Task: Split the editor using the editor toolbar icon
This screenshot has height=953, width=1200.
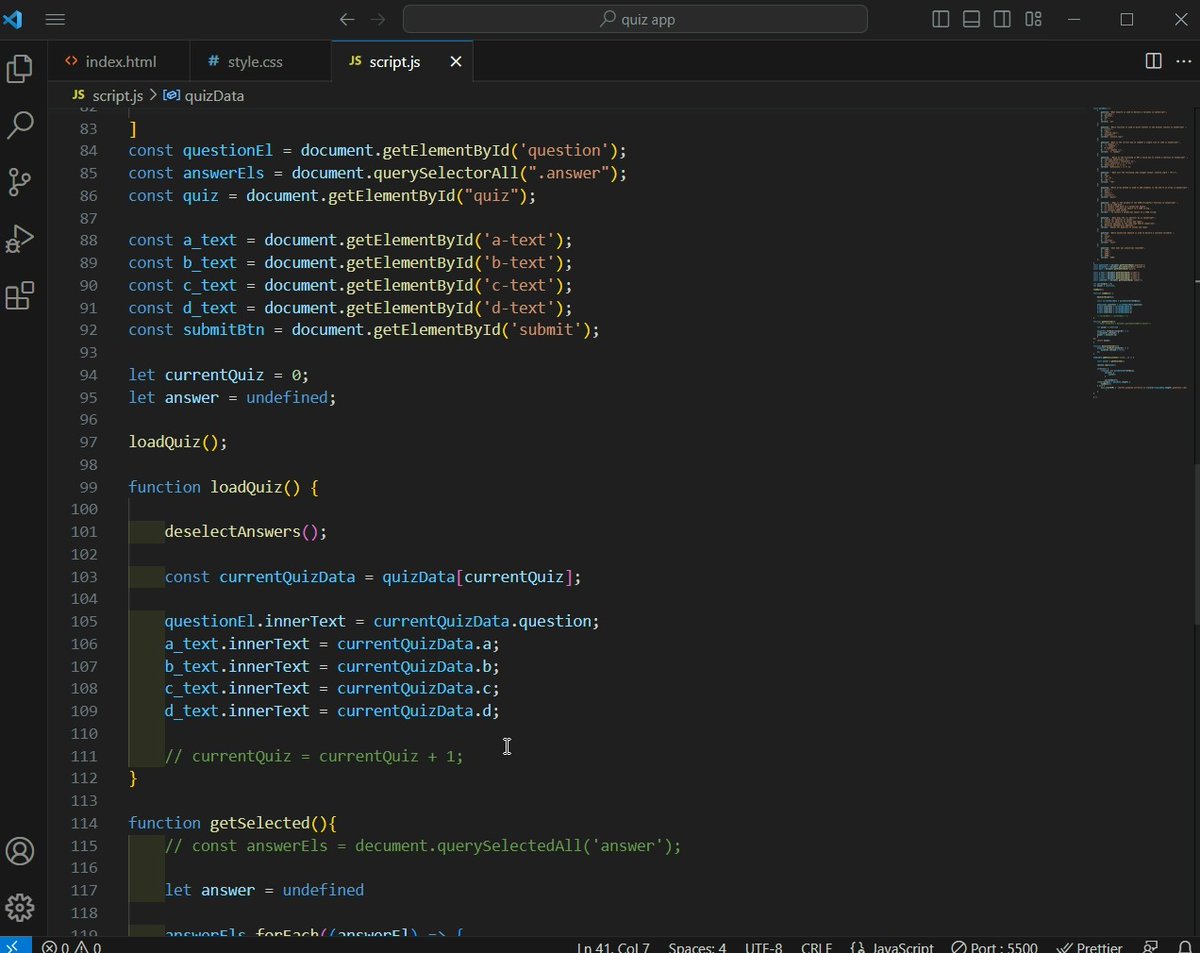Action: (1154, 61)
